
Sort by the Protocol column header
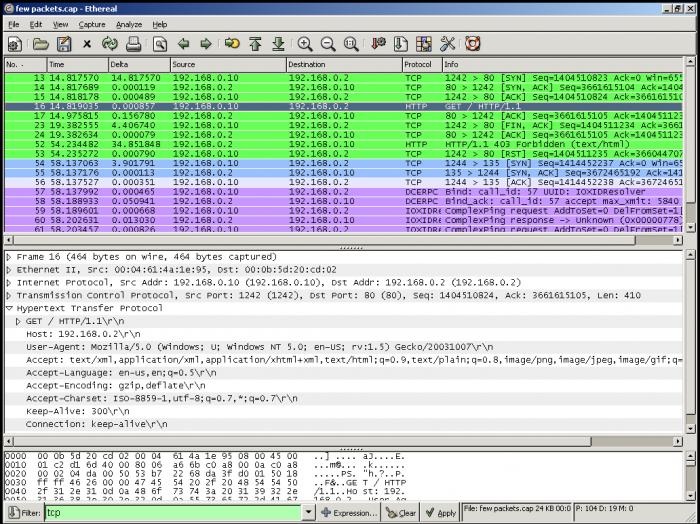[x=422, y=65]
